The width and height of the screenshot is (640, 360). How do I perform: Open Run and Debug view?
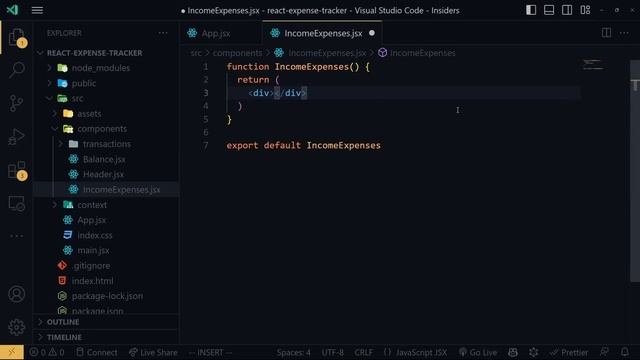click(x=16, y=137)
